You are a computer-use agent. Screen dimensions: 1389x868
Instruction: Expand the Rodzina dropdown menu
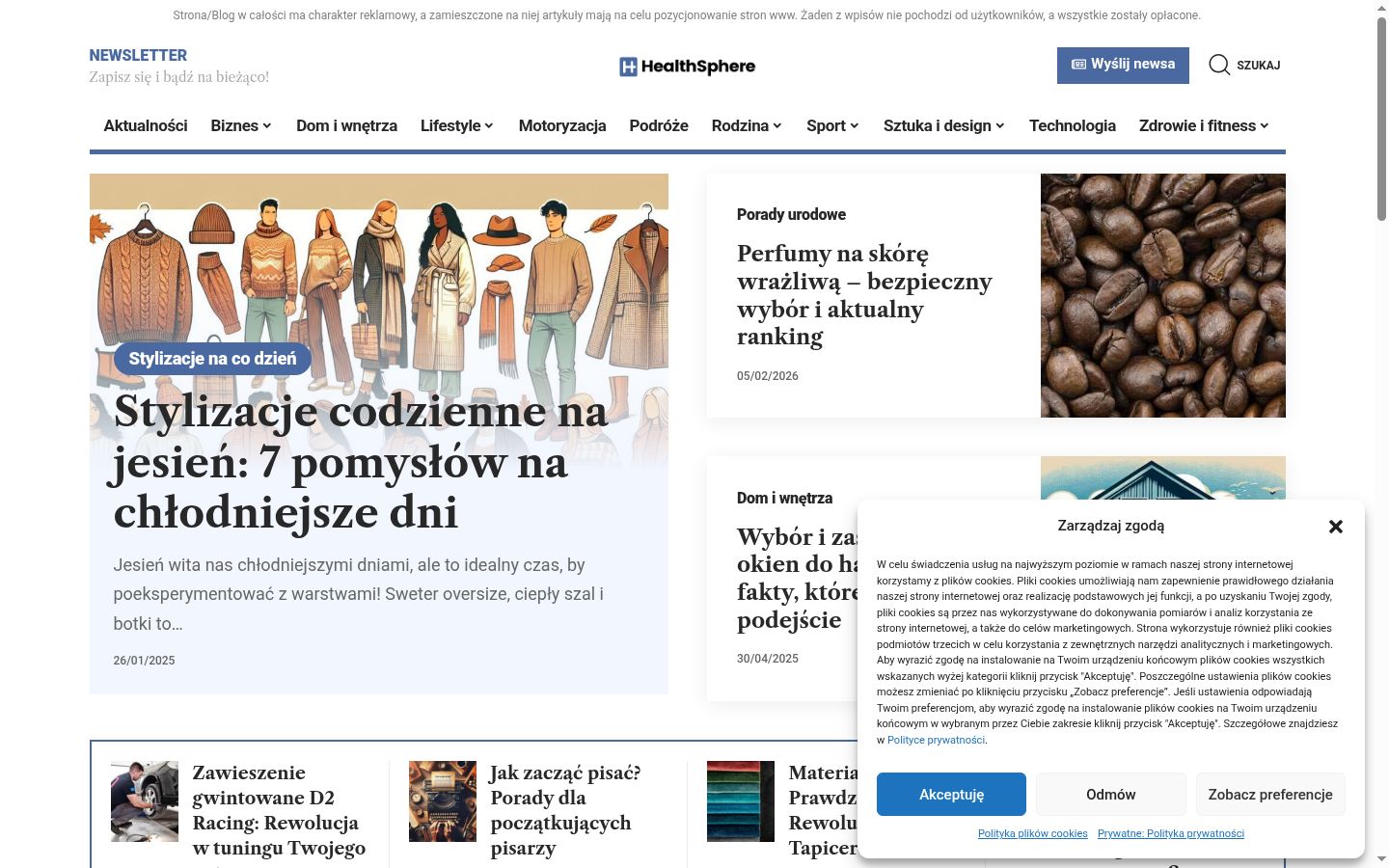click(747, 125)
